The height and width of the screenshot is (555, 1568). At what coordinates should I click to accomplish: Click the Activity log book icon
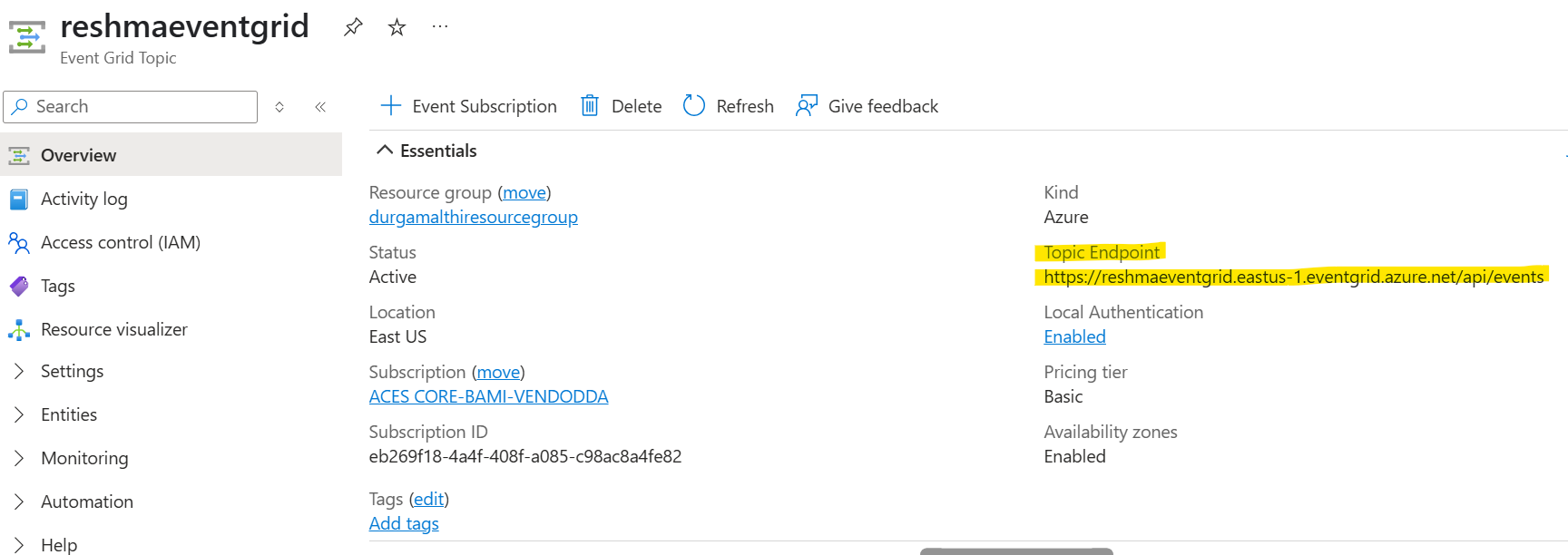coord(19,199)
